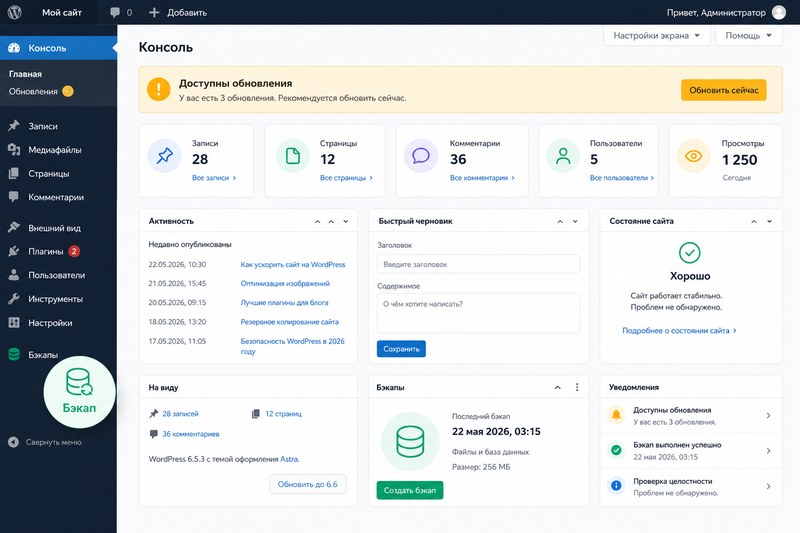Click the Медиафайлы media icon in sidebar
Image resolution: width=800 pixels, height=533 pixels.
(x=14, y=149)
